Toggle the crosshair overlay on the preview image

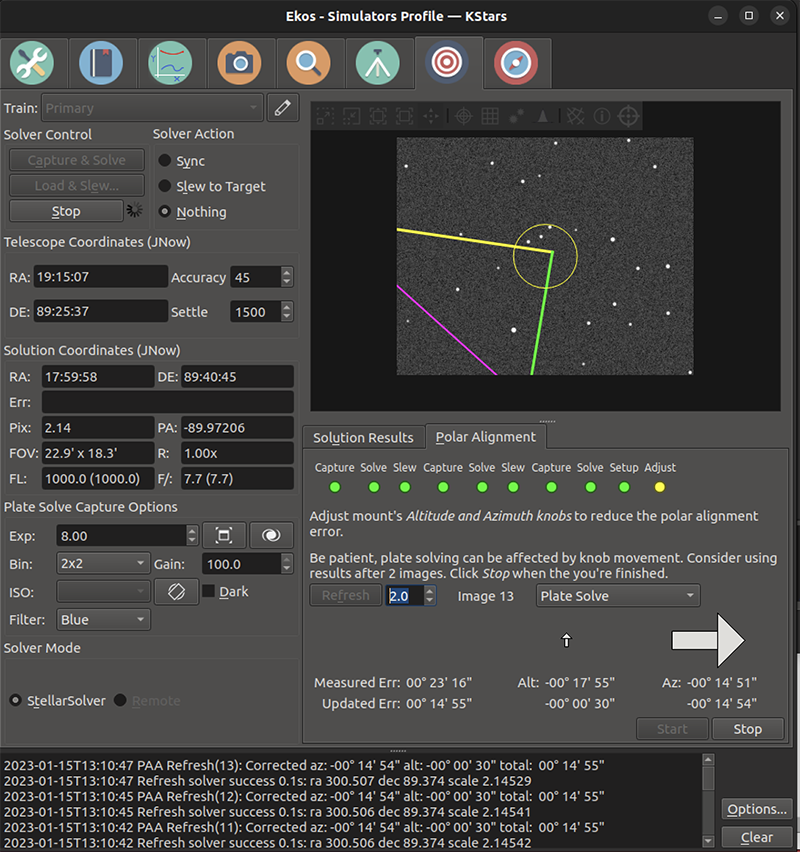(462, 116)
